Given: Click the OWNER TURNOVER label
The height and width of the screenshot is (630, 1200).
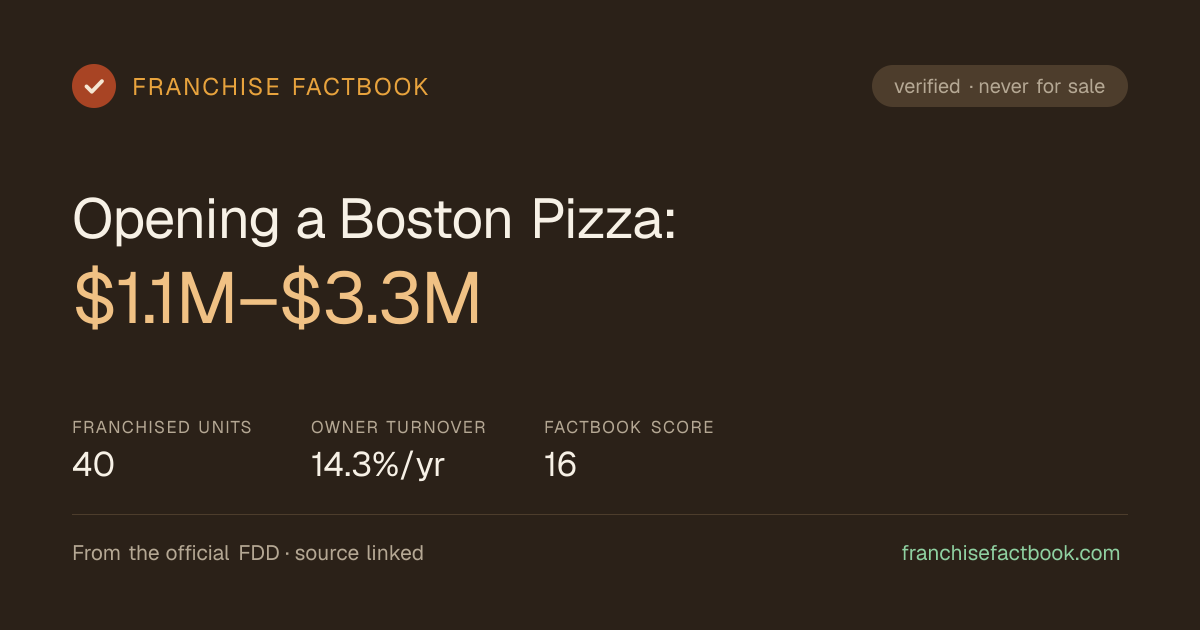Looking at the screenshot, I should [x=398, y=427].
